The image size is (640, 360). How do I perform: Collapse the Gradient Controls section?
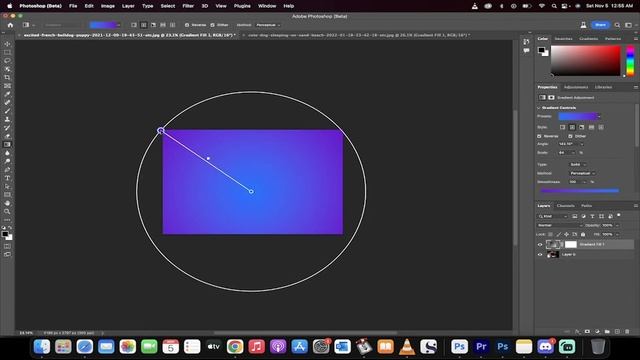[539, 108]
